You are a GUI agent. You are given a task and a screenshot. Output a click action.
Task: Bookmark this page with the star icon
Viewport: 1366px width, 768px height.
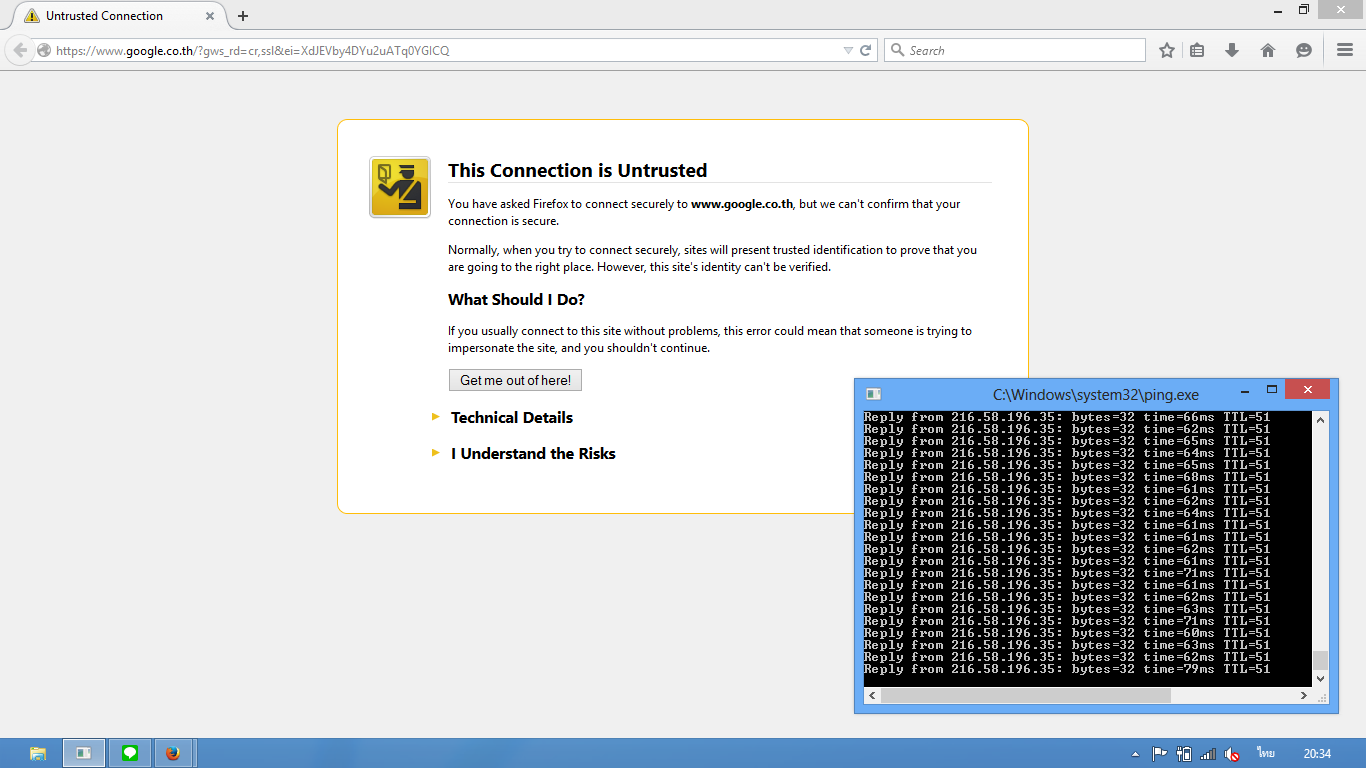click(1167, 50)
